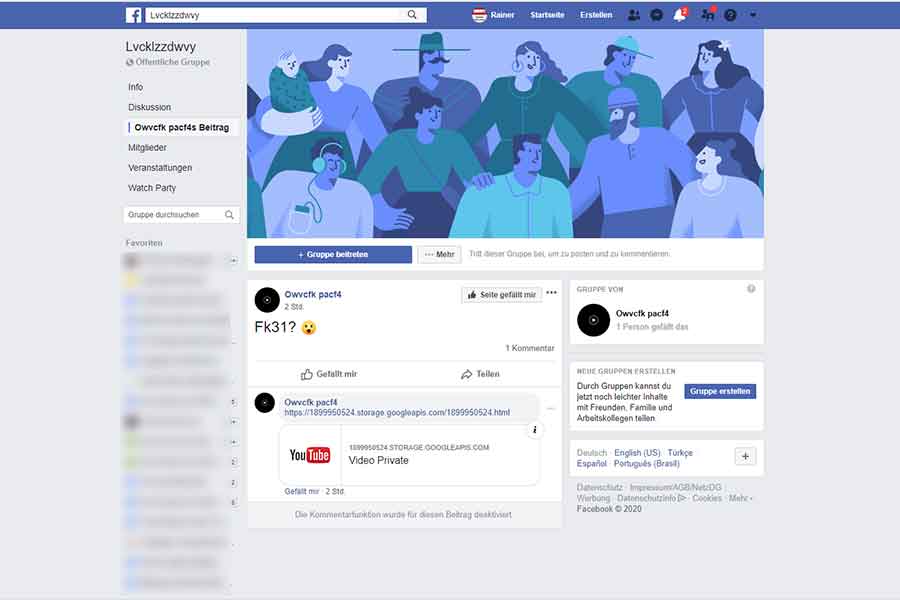Open friend requests icon in top bar

[633, 15]
